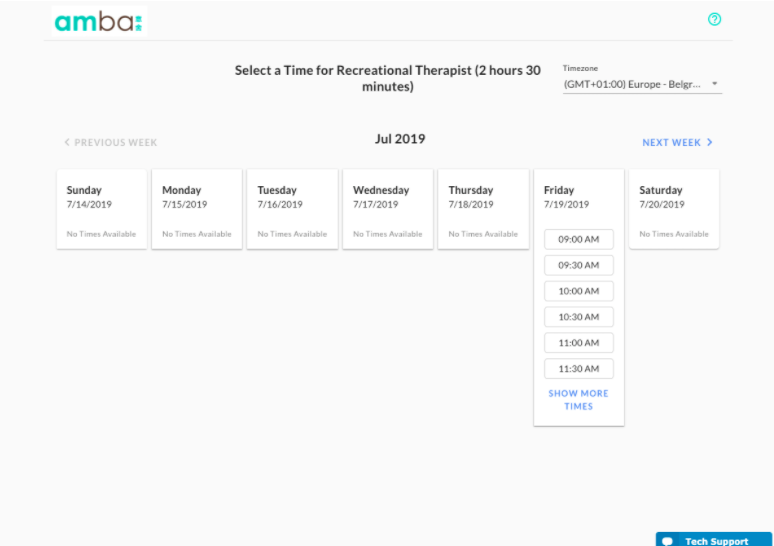Select the 09:30 AM time slot
The image size is (774, 546).
579,265
